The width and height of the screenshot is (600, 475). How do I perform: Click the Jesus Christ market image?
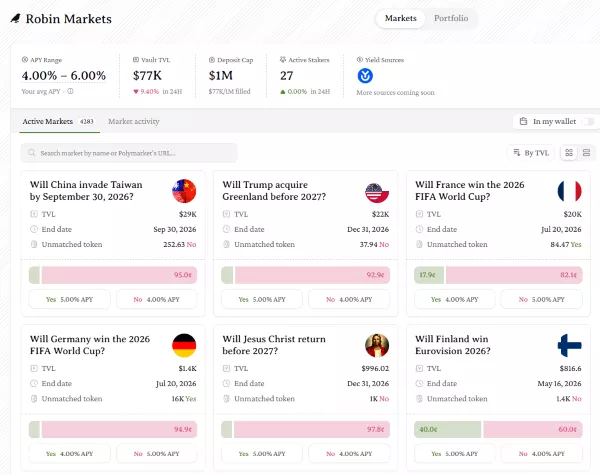tap(377, 345)
